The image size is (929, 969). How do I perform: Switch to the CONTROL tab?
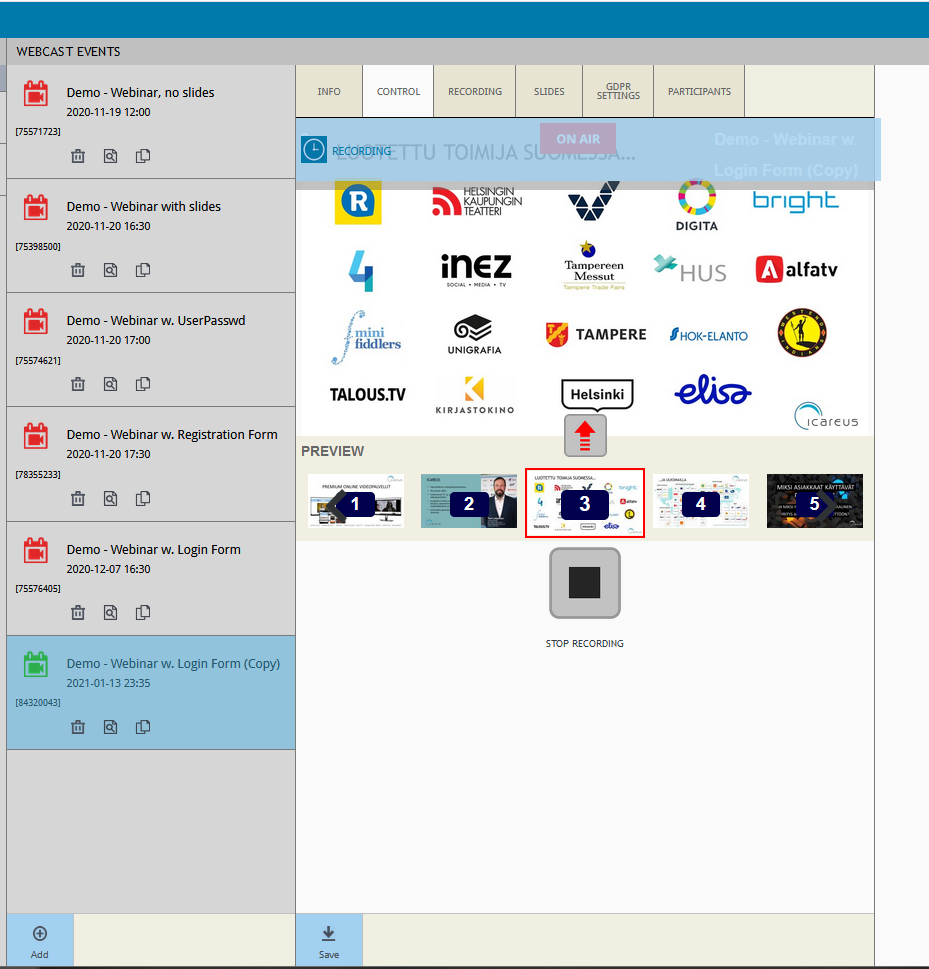[398, 91]
